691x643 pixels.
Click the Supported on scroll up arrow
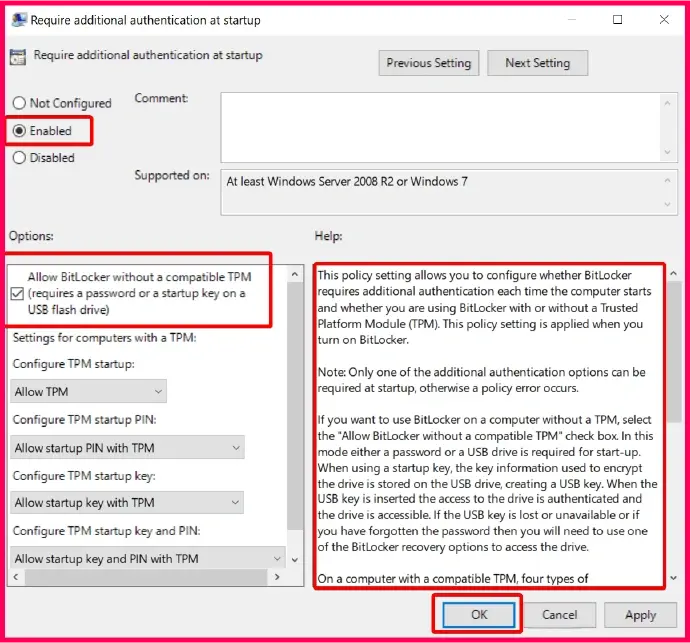pyautogui.click(x=667, y=180)
